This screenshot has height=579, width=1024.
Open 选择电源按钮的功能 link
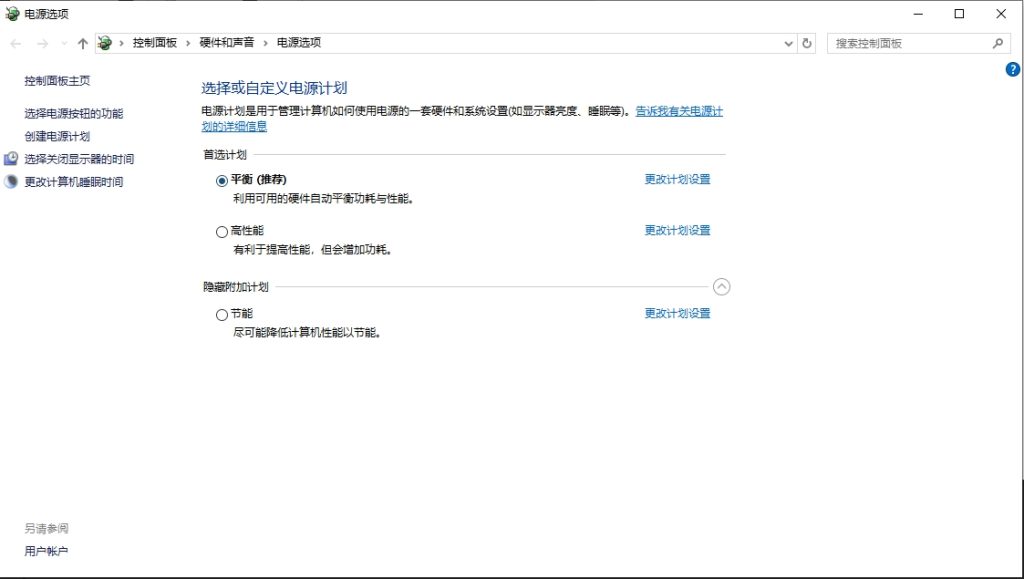(74, 114)
